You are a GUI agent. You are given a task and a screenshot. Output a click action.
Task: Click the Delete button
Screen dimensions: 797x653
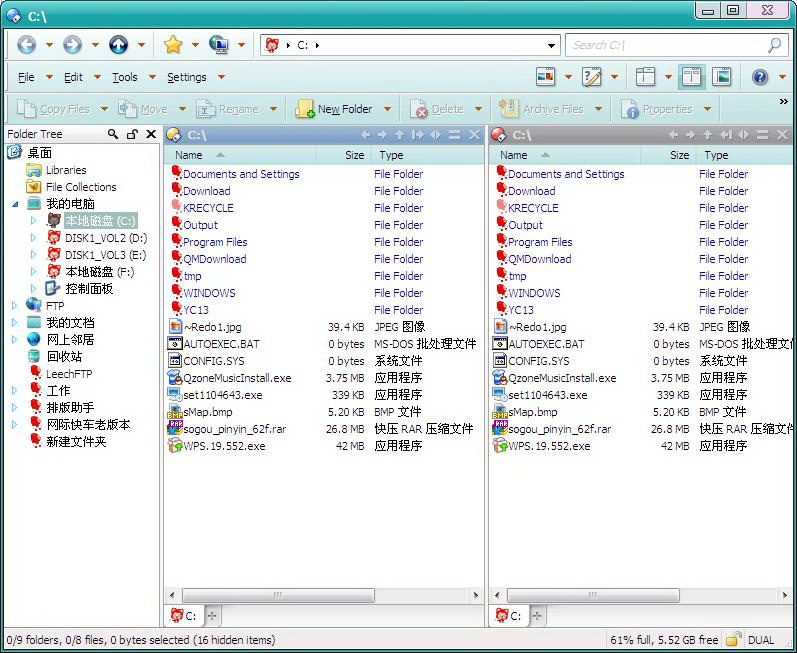pos(438,109)
